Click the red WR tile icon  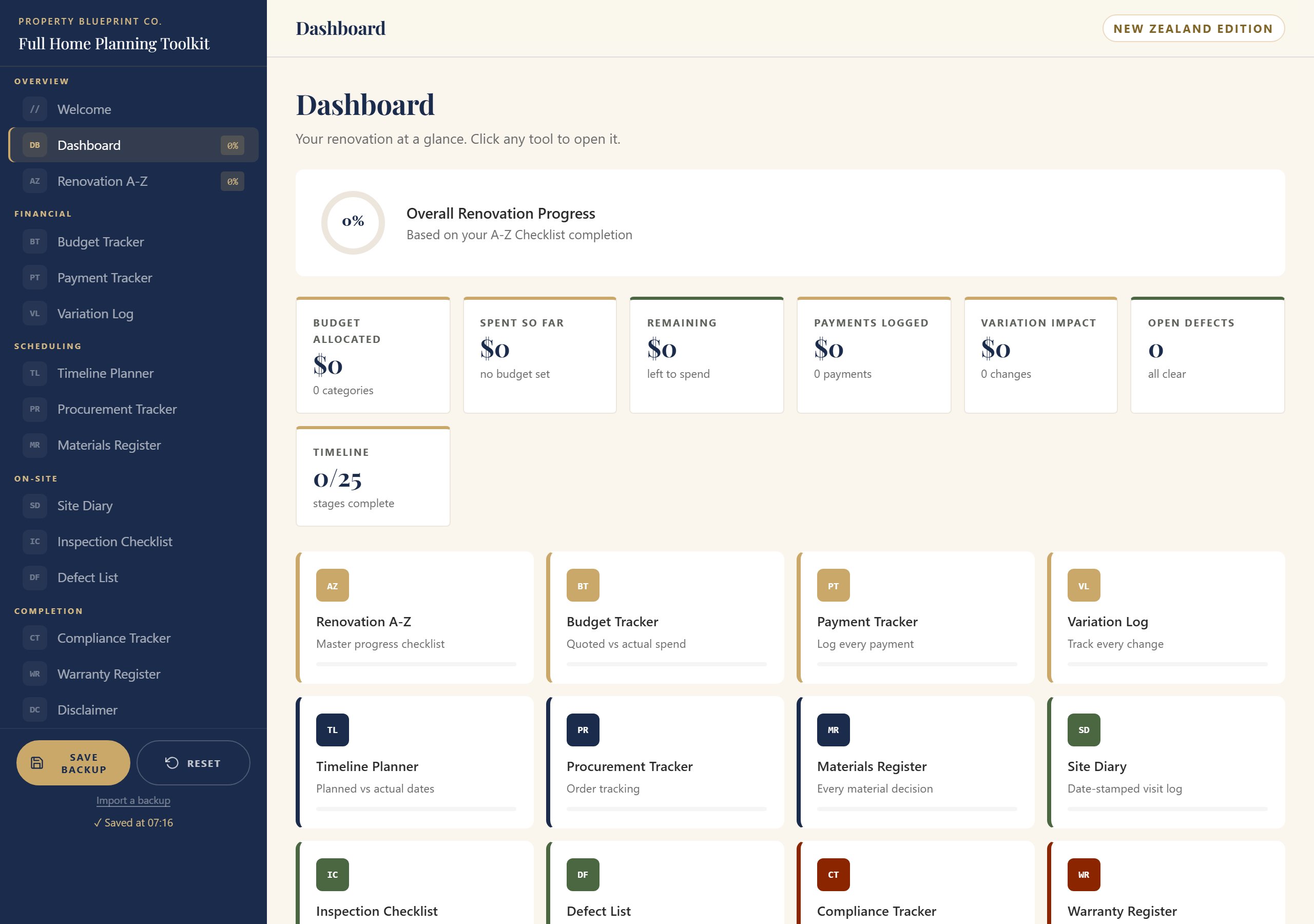click(x=1084, y=875)
